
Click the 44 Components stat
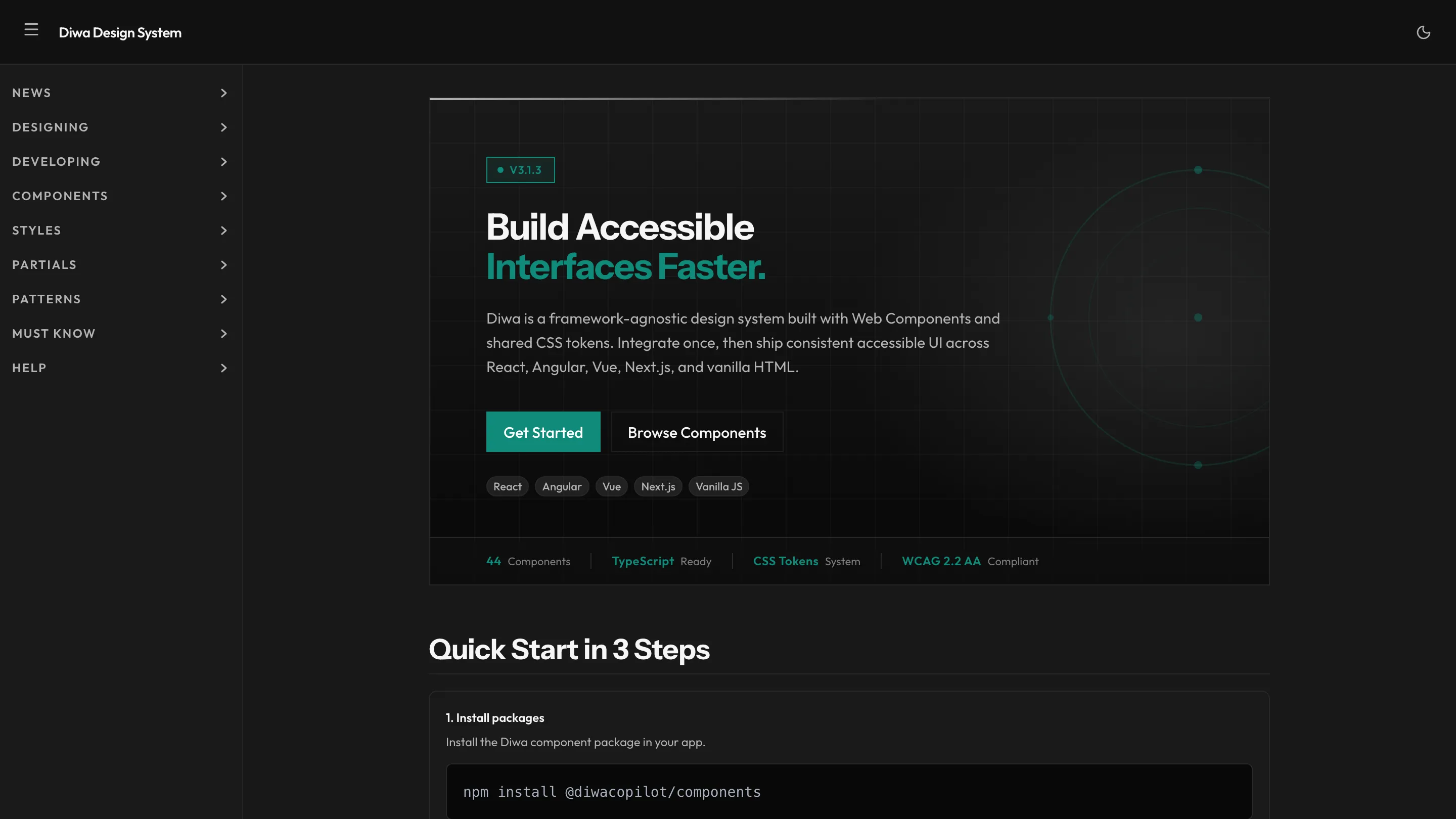pos(528,561)
